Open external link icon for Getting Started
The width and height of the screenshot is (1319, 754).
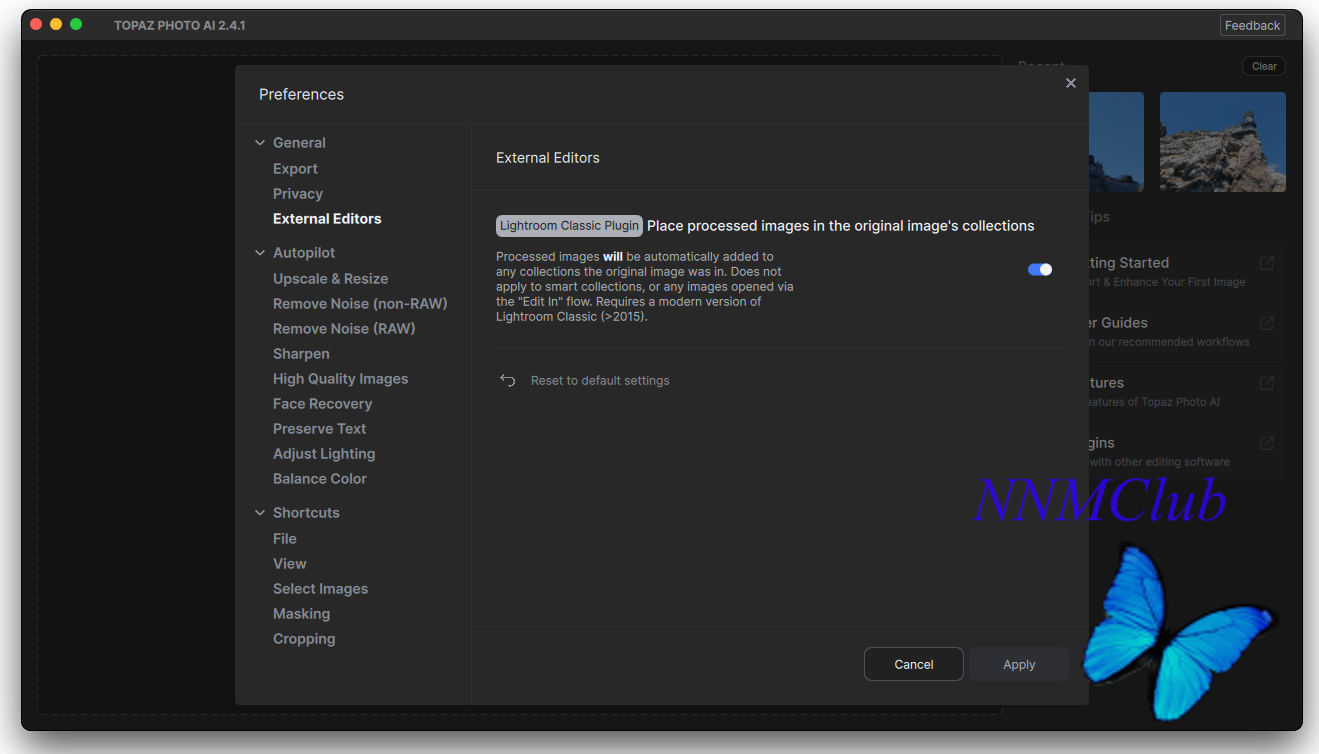coord(1267,263)
